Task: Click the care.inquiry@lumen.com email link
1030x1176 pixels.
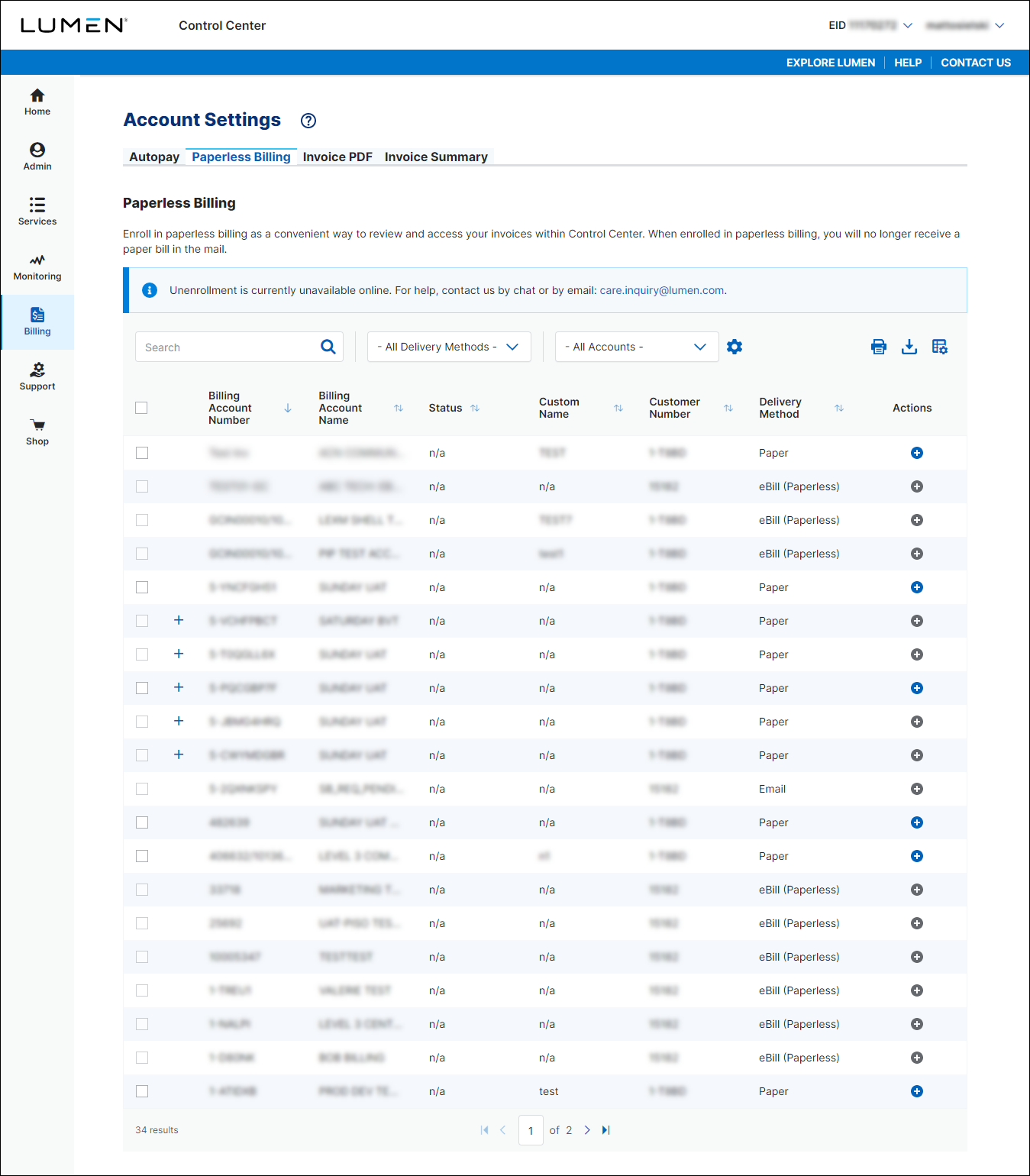Action: click(x=662, y=290)
